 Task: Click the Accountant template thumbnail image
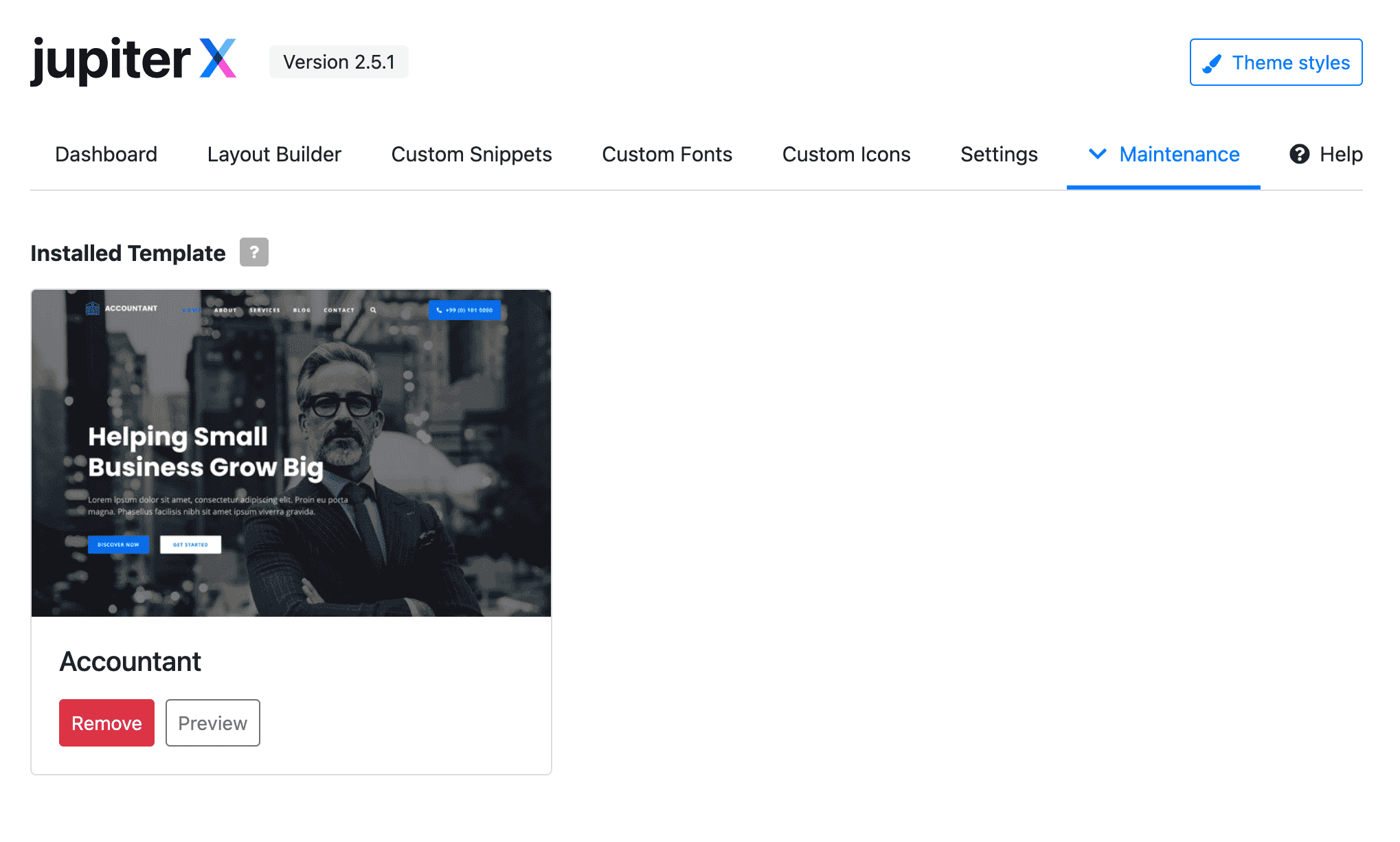coord(291,453)
